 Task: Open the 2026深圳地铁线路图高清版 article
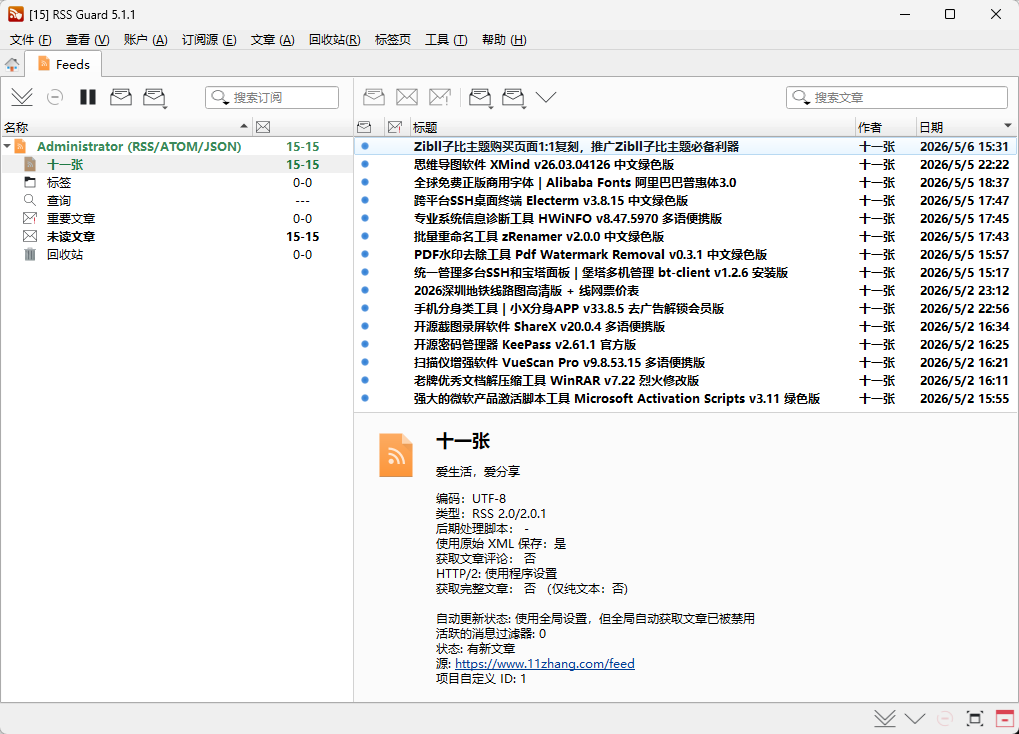pos(526,291)
